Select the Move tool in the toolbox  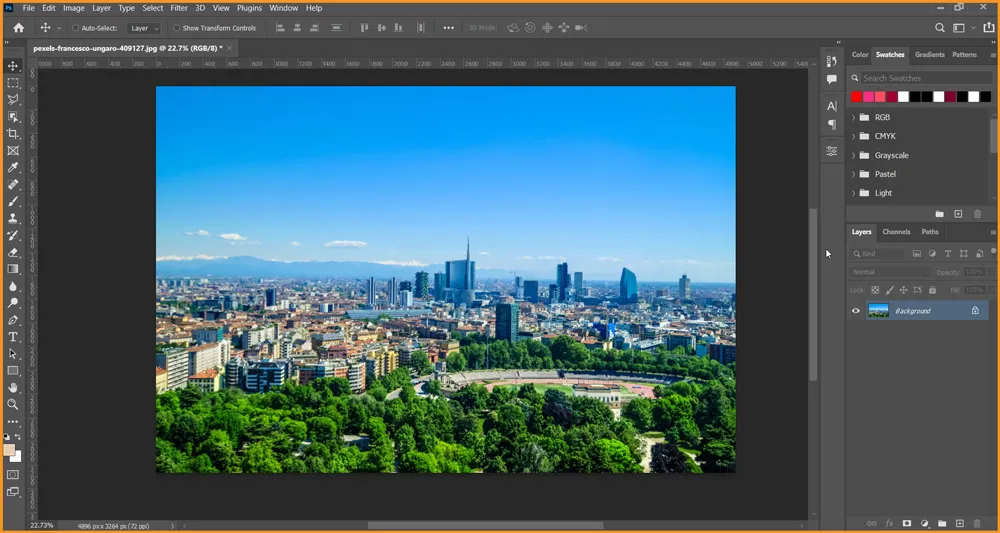pos(13,66)
